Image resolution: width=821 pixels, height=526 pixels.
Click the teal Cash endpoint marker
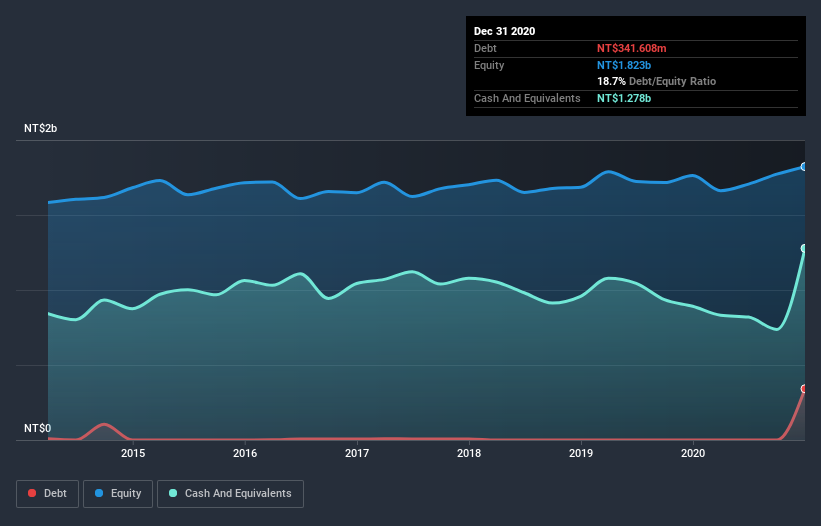point(804,248)
